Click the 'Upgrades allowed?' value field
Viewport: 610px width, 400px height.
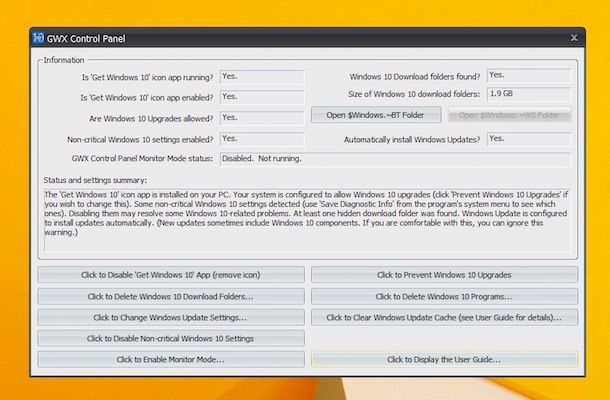pyautogui.click(x=262, y=118)
